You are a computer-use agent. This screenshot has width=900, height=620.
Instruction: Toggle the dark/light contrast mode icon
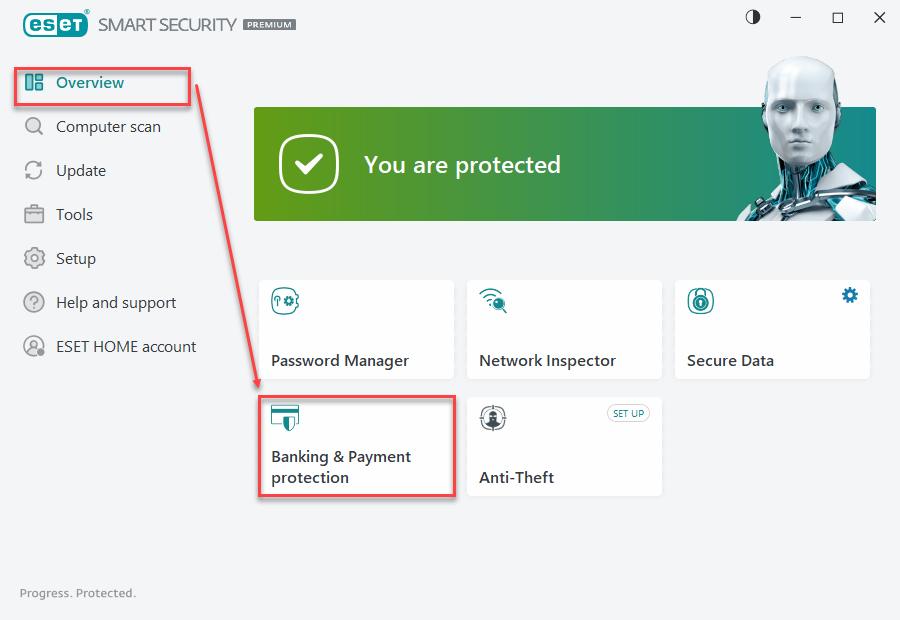coord(753,18)
